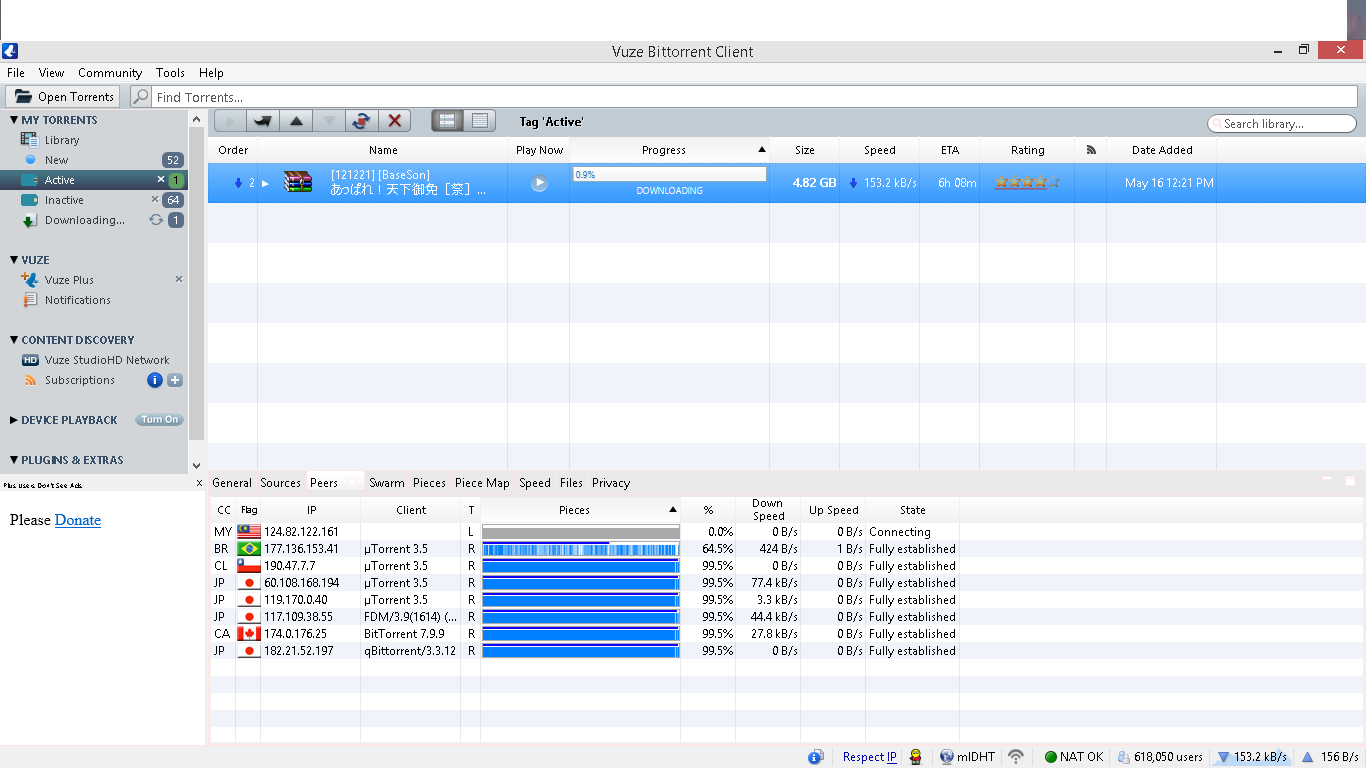The image size is (1366, 768).
Task: Click the wireless signal status bar icon
Action: (x=1016, y=757)
